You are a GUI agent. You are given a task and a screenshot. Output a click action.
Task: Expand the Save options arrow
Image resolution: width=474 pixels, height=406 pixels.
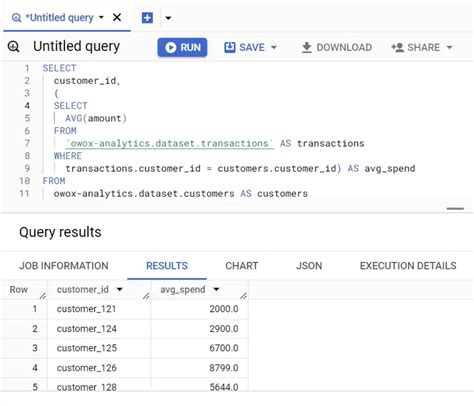click(x=274, y=47)
